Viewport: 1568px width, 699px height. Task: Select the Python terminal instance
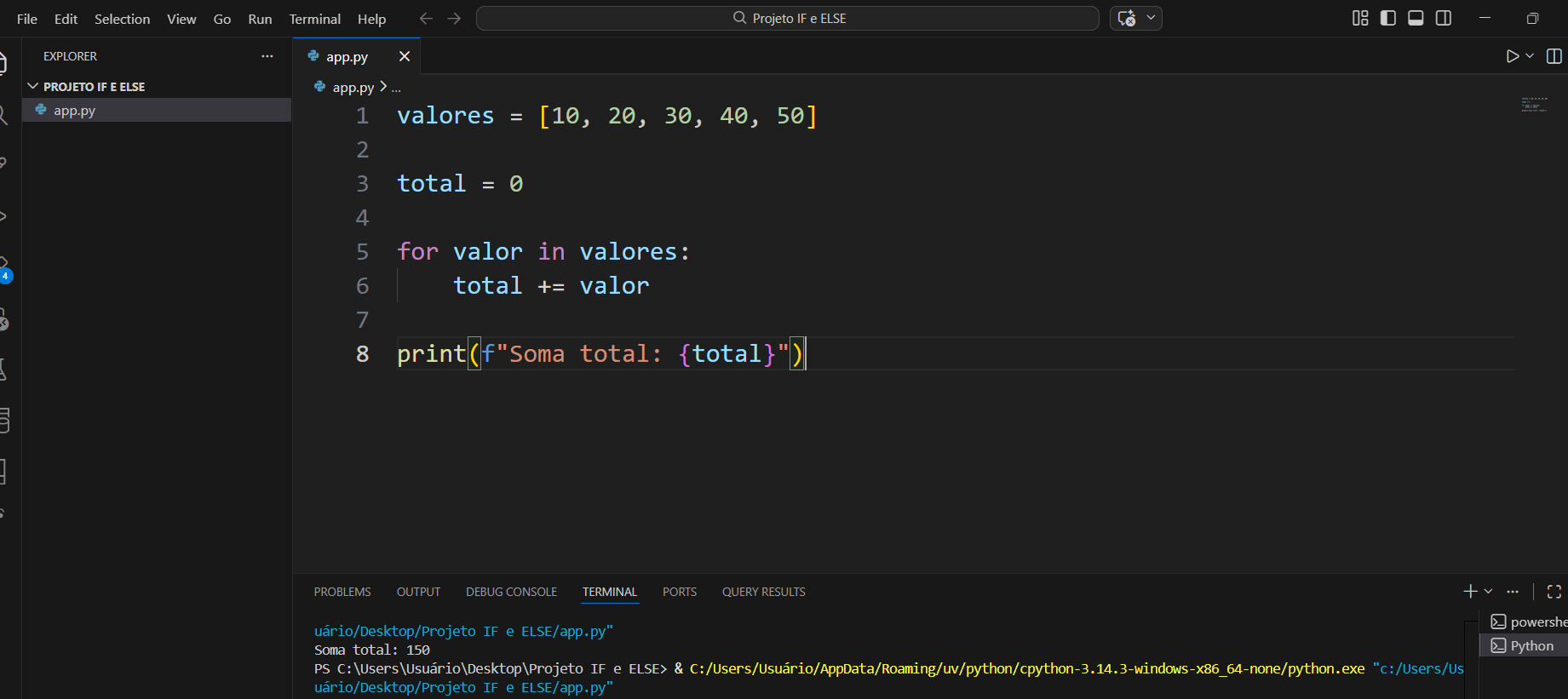1531,646
